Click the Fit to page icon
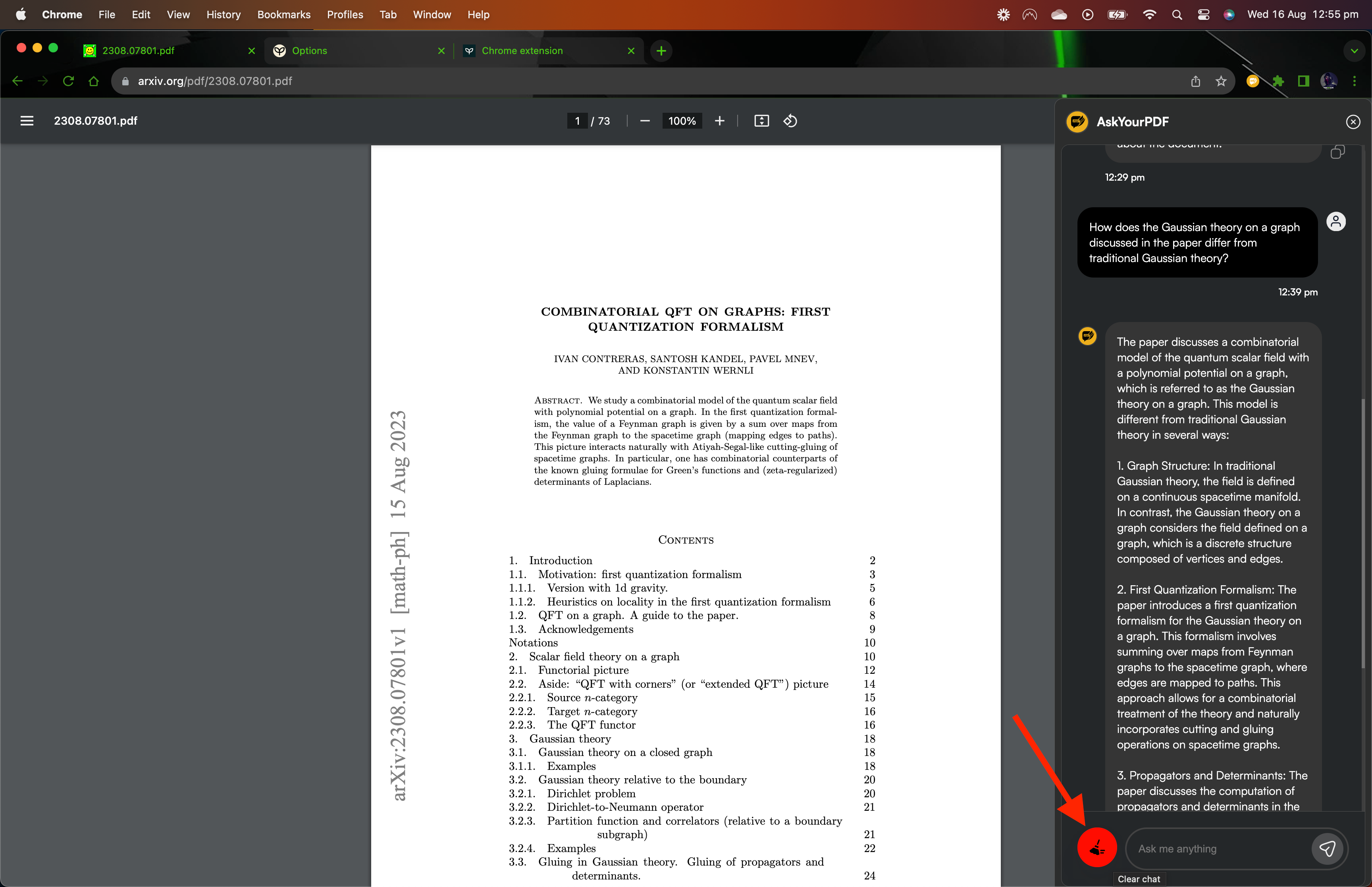The width and height of the screenshot is (1372, 887). (761, 121)
